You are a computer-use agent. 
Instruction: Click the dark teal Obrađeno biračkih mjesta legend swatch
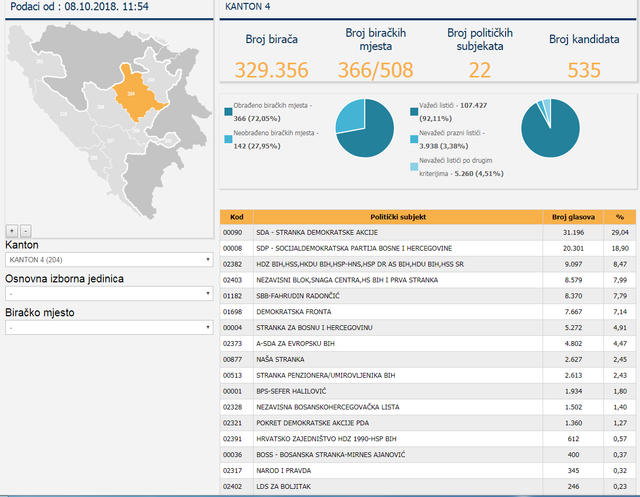coord(228,112)
